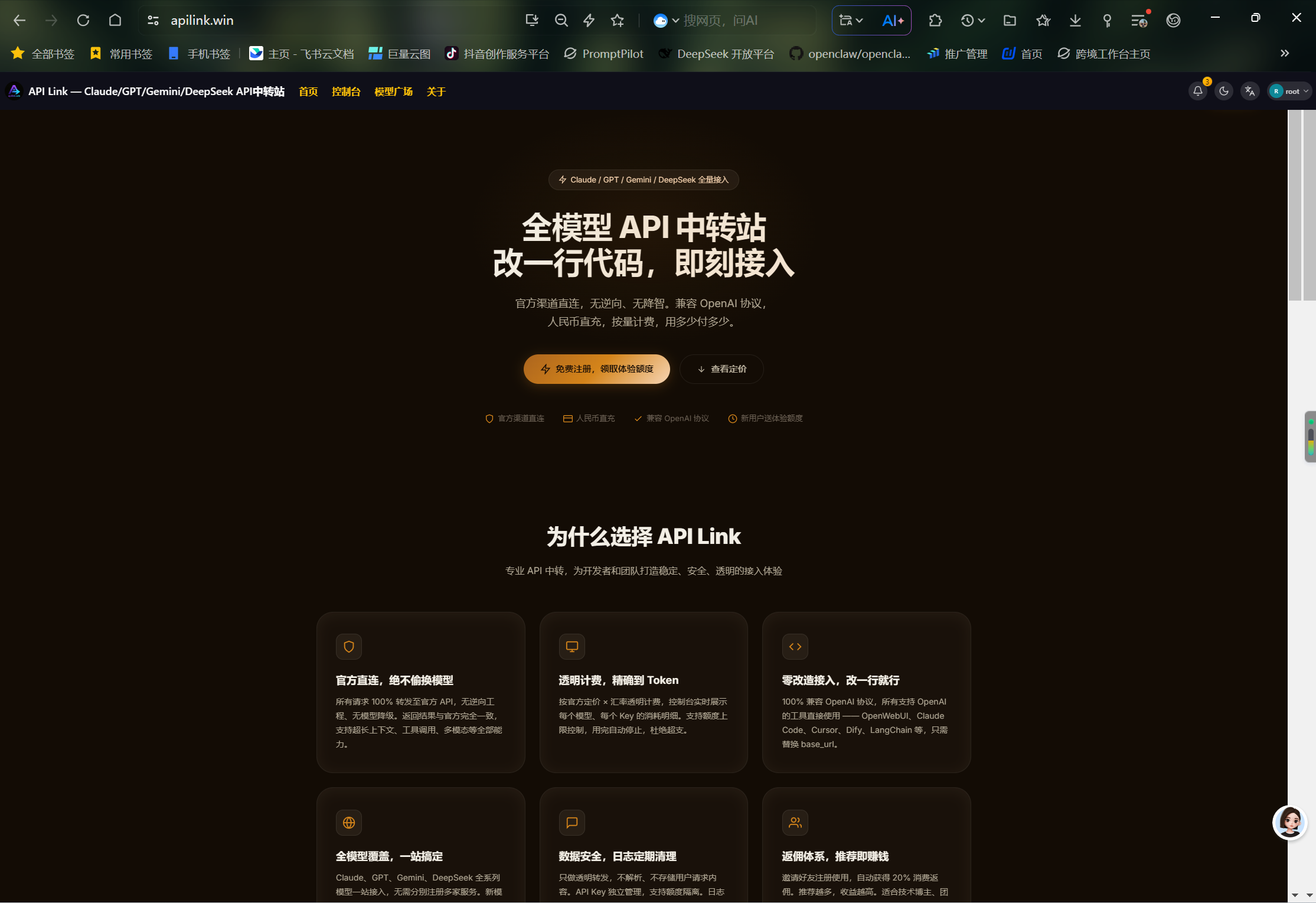The image size is (1316, 903).
Task: Reload the page with browser refresh icon
Action: point(83,20)
